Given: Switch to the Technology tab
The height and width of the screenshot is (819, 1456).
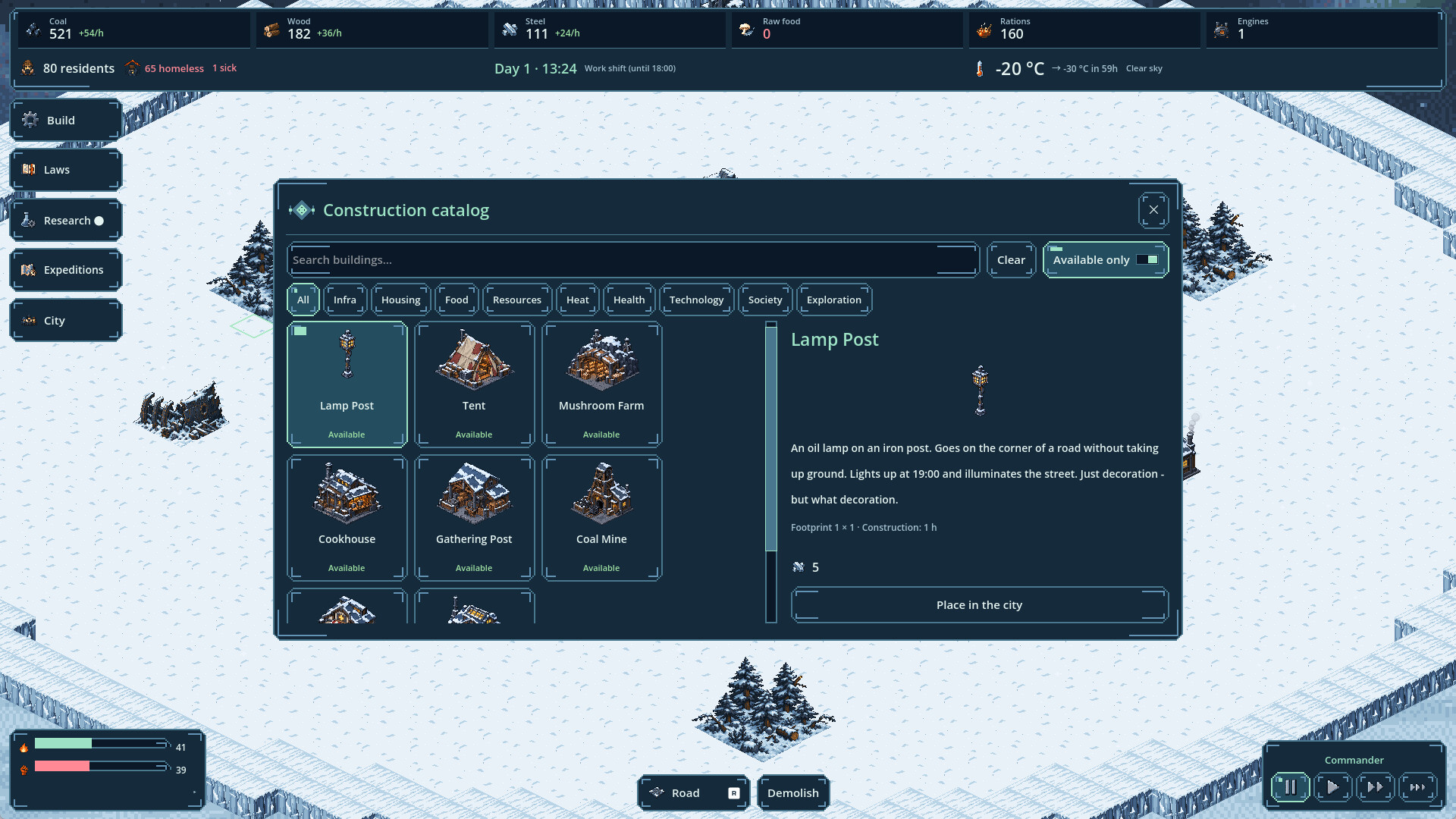Looking at the screenshot, I should [697, 300].
